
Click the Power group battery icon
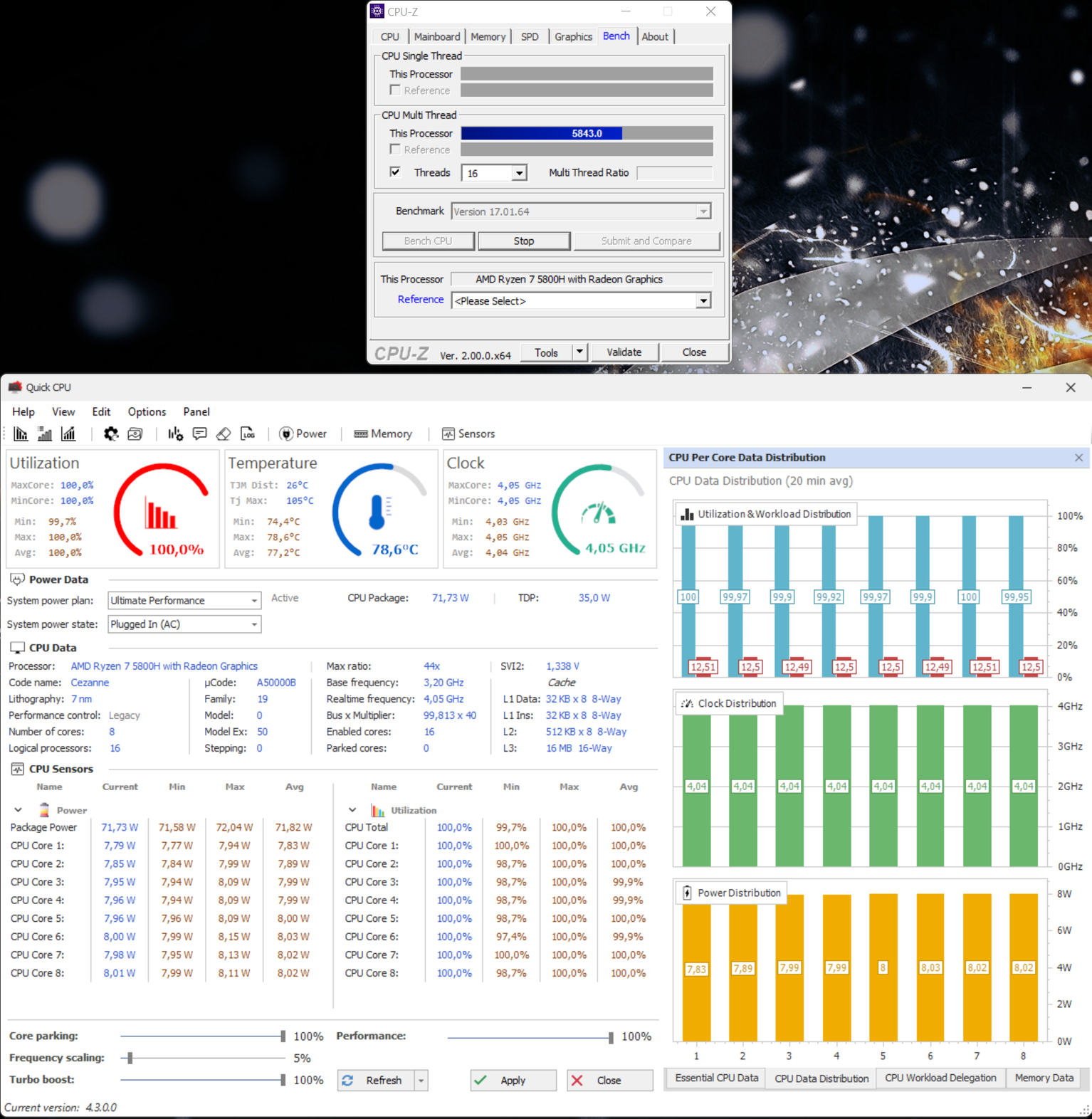(x=44, y=809)
